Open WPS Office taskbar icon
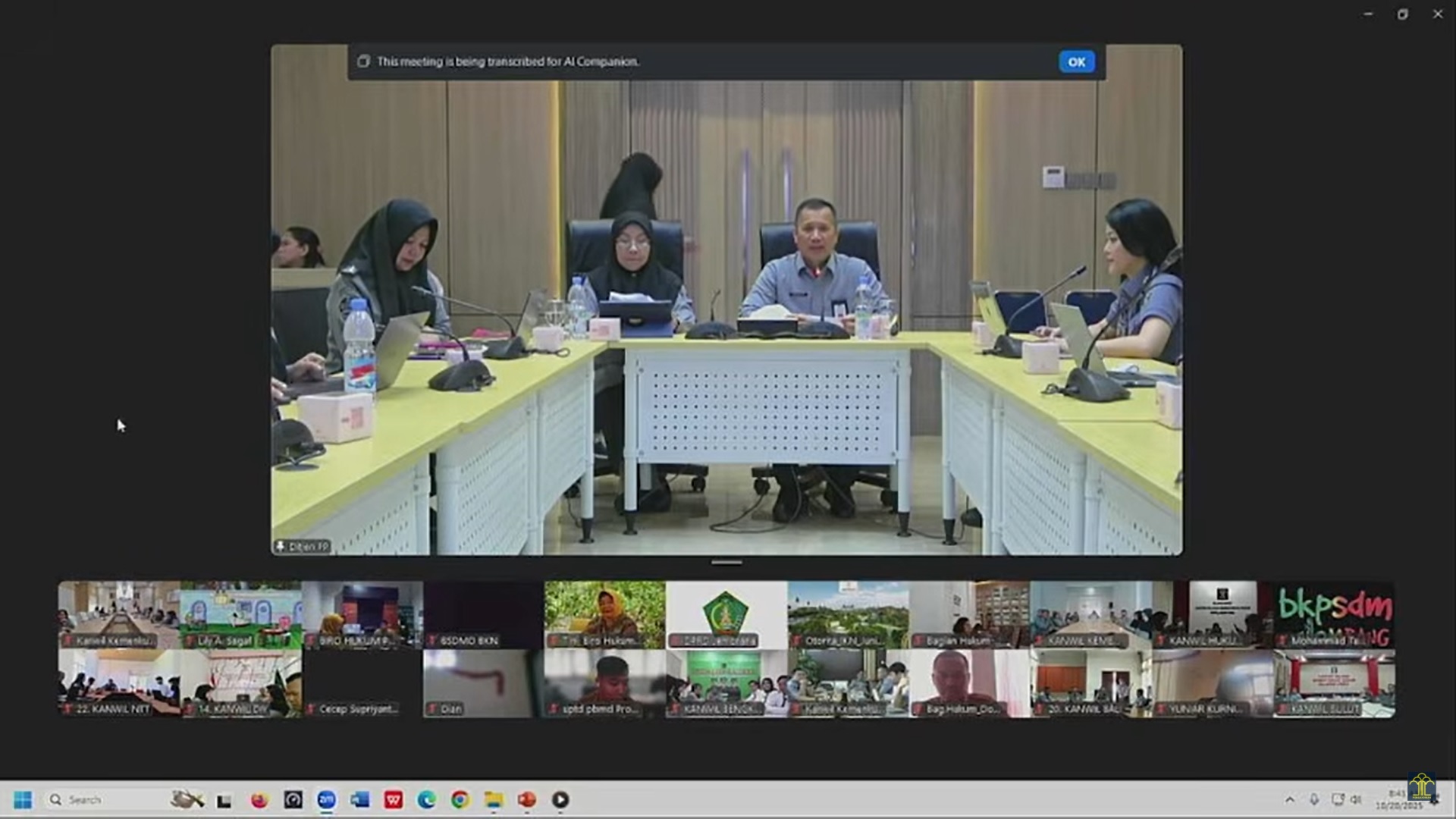The width and height of the screenshot is (1456, 819). 394,799
